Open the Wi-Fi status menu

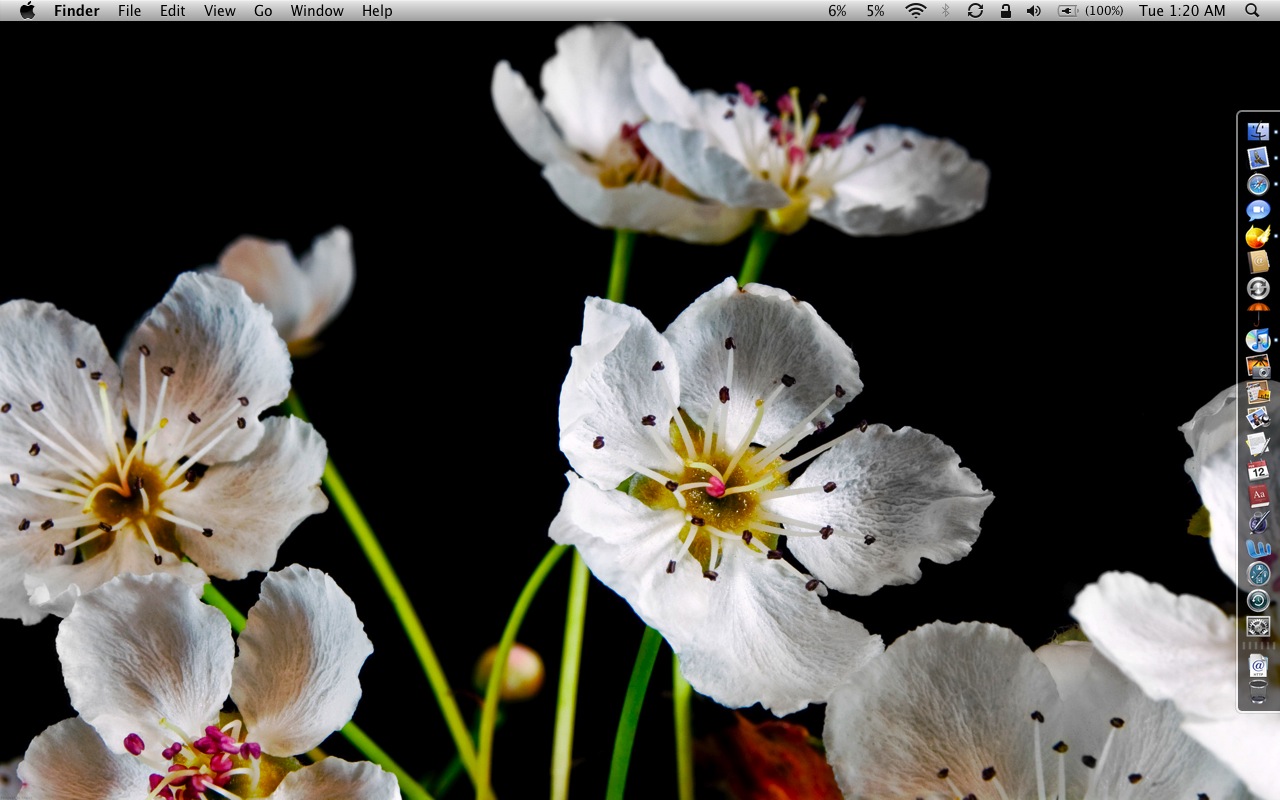915,11
